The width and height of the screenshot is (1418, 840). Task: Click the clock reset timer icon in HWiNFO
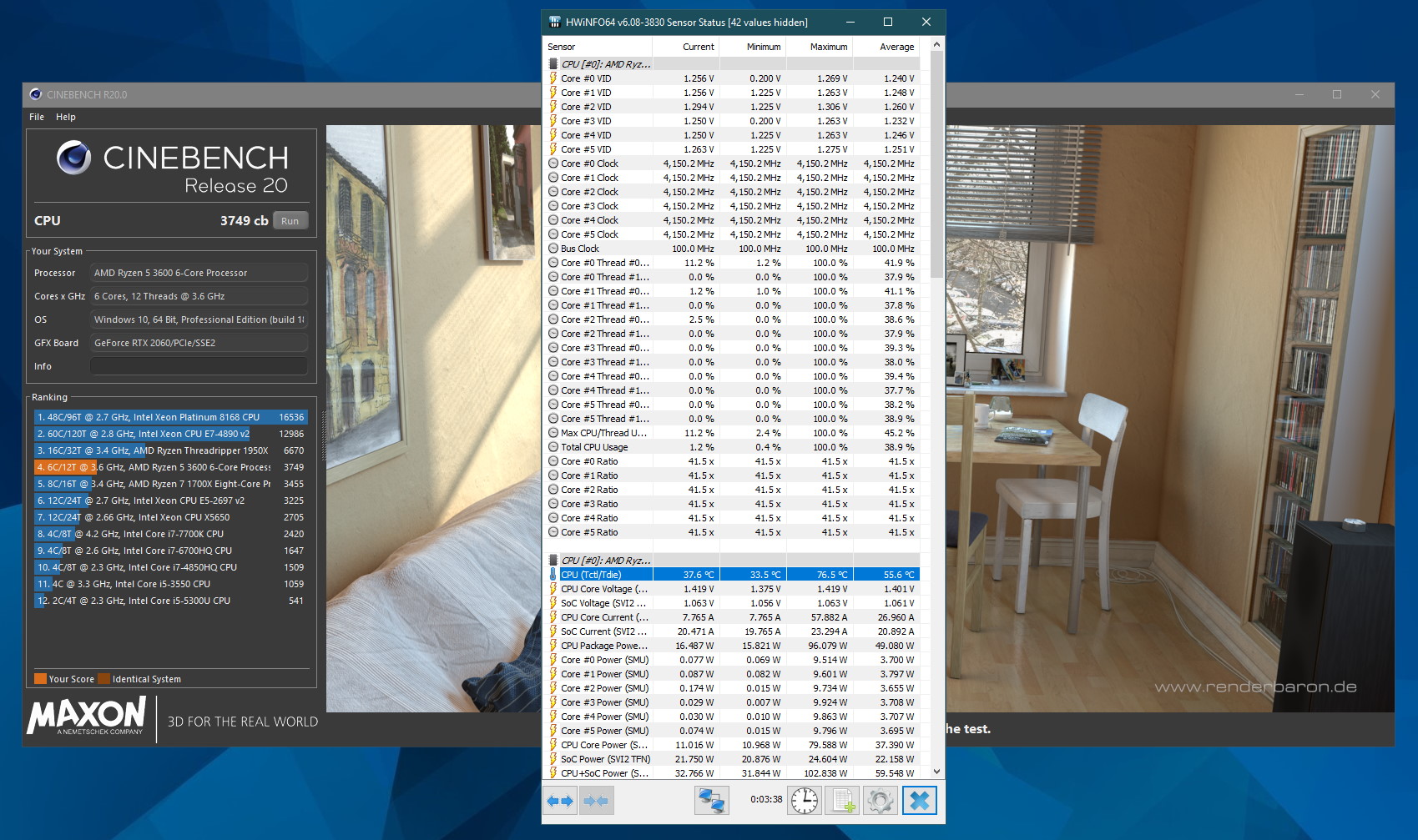[805, 801]
